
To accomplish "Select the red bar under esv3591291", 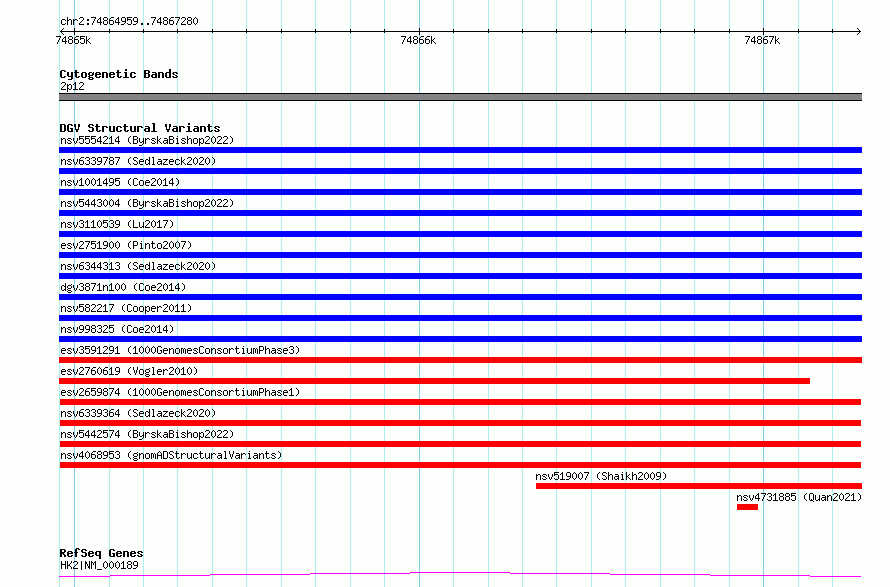I will 460,360.
